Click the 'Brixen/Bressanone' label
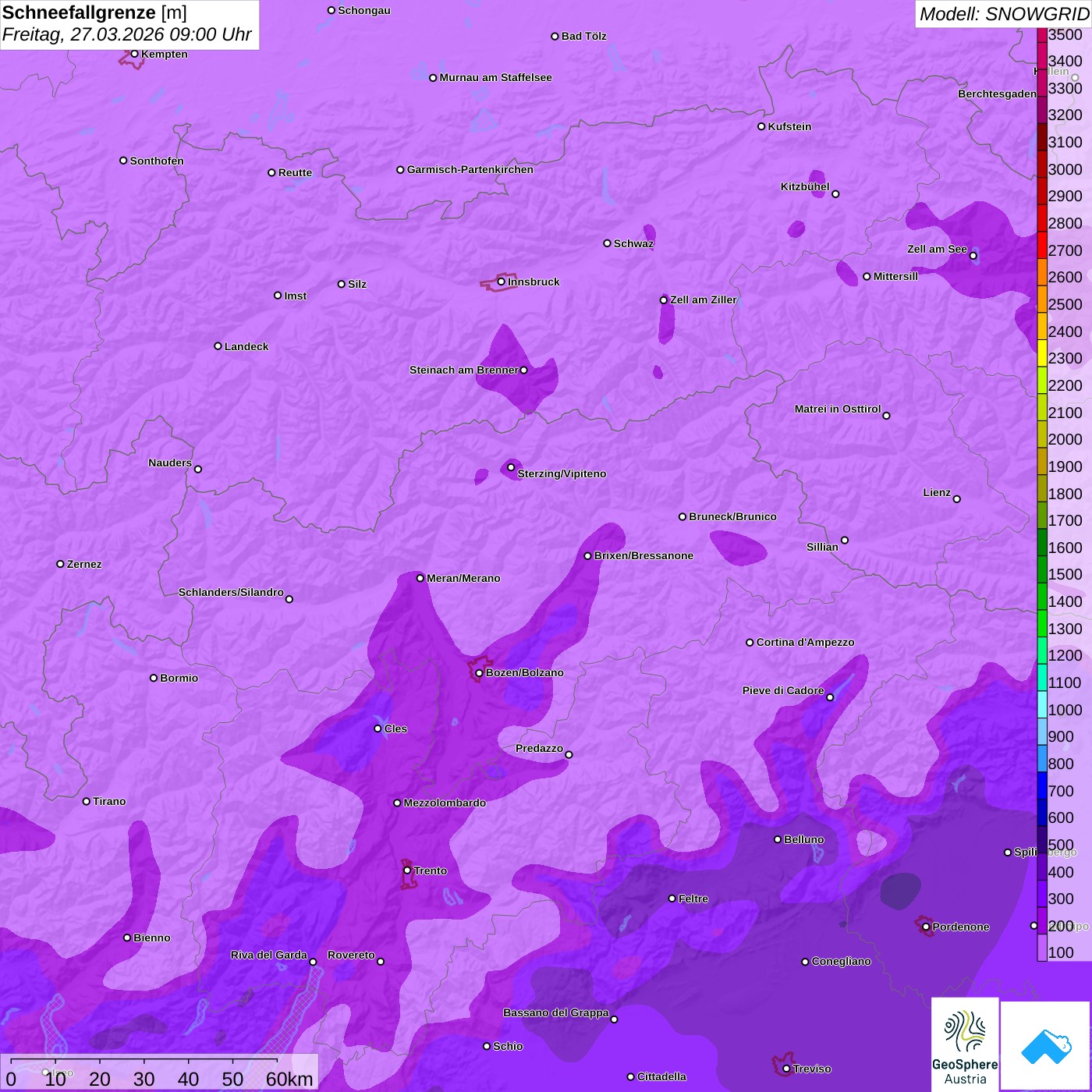 [643, 555]
